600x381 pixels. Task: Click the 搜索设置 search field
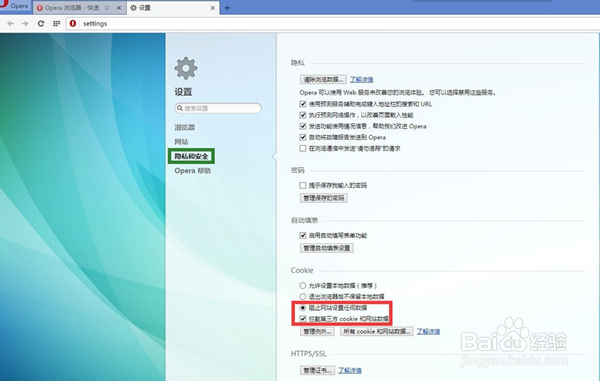click(x=218, y=108)
